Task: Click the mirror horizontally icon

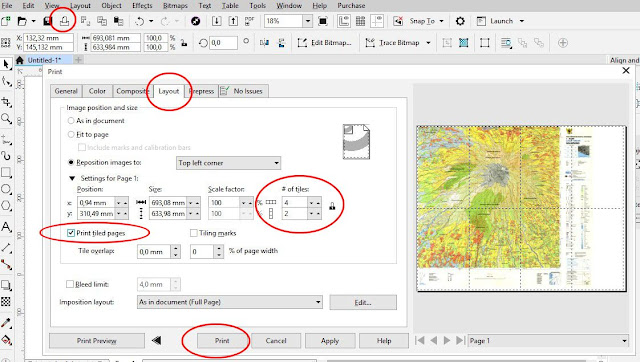Action: [264, 42]
